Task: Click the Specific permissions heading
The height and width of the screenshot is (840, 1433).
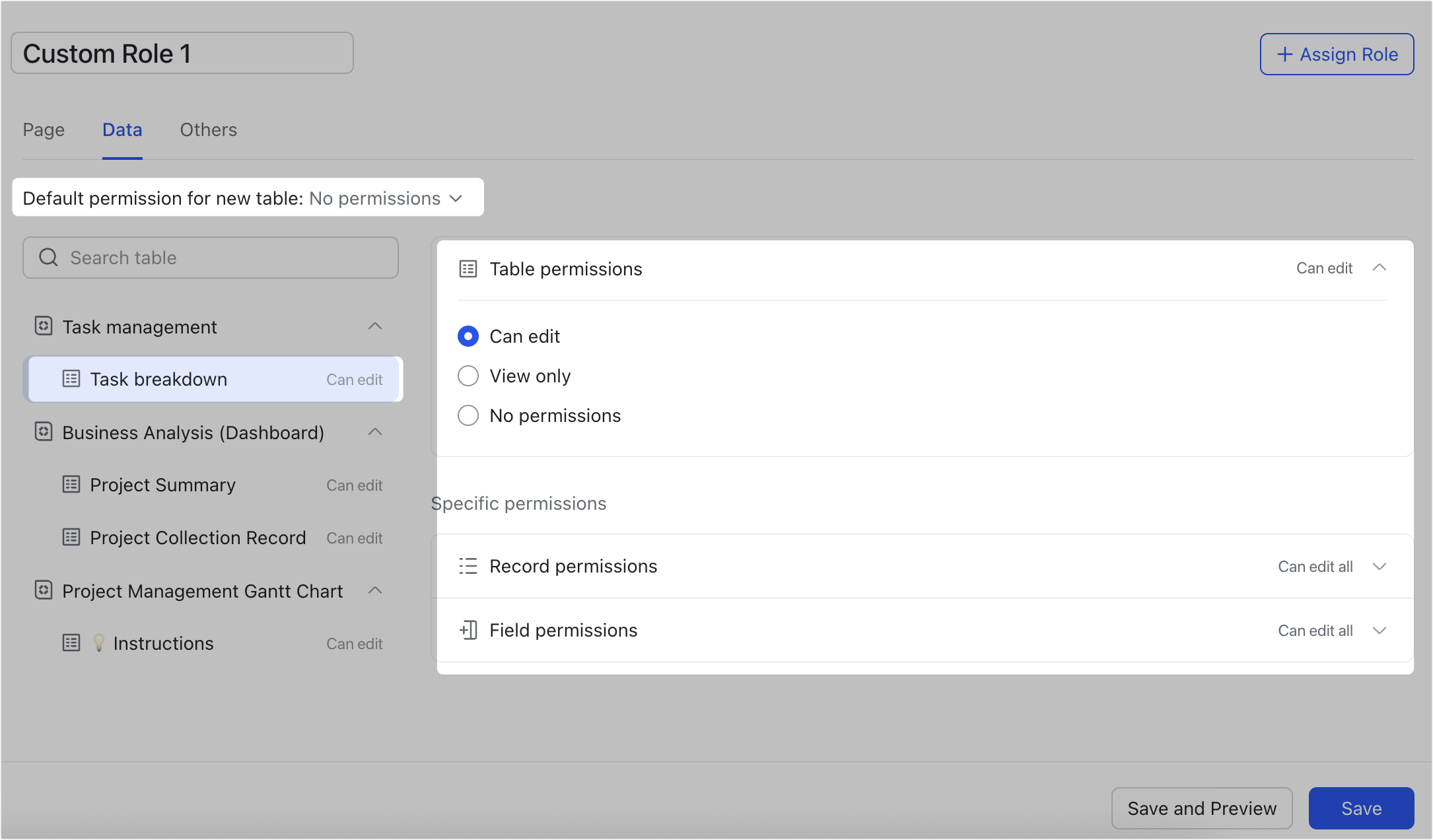Action: 518,503
